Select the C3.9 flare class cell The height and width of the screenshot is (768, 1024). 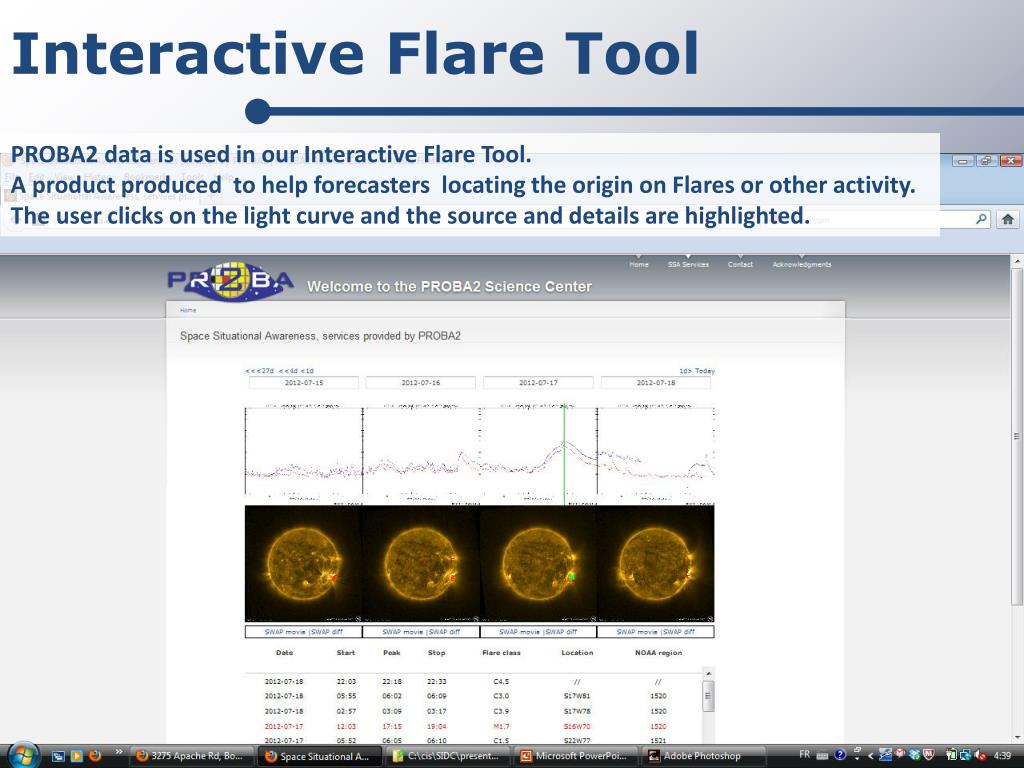tap(501, 711)
